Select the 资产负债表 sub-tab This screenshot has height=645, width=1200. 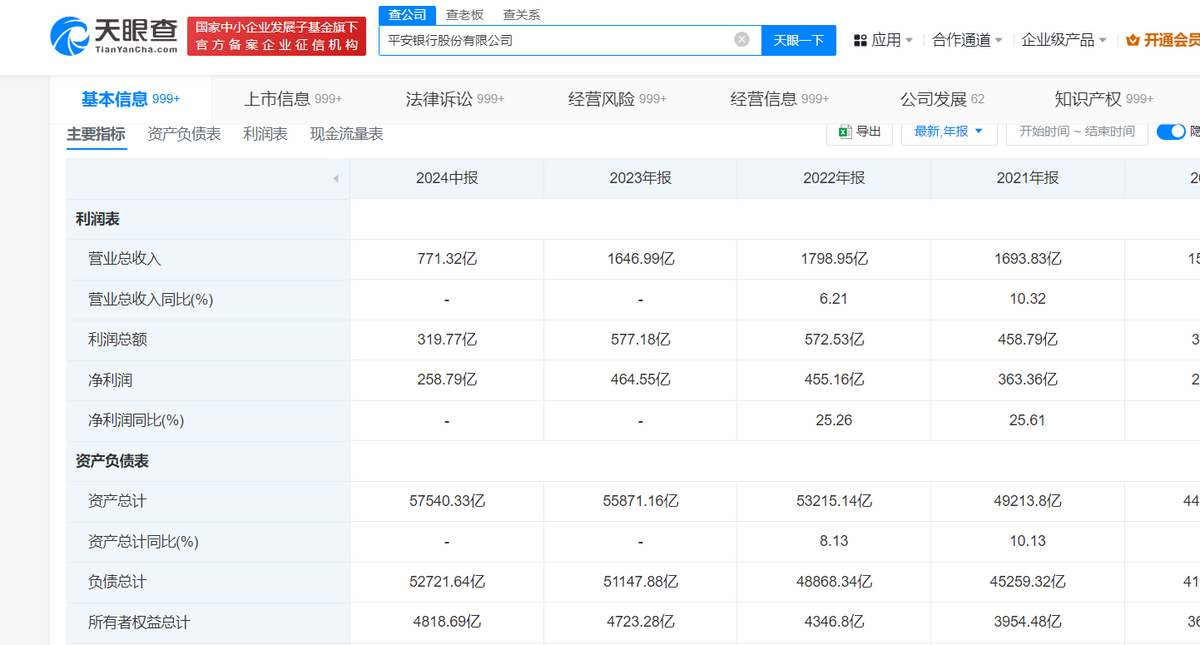pos(184,134)
